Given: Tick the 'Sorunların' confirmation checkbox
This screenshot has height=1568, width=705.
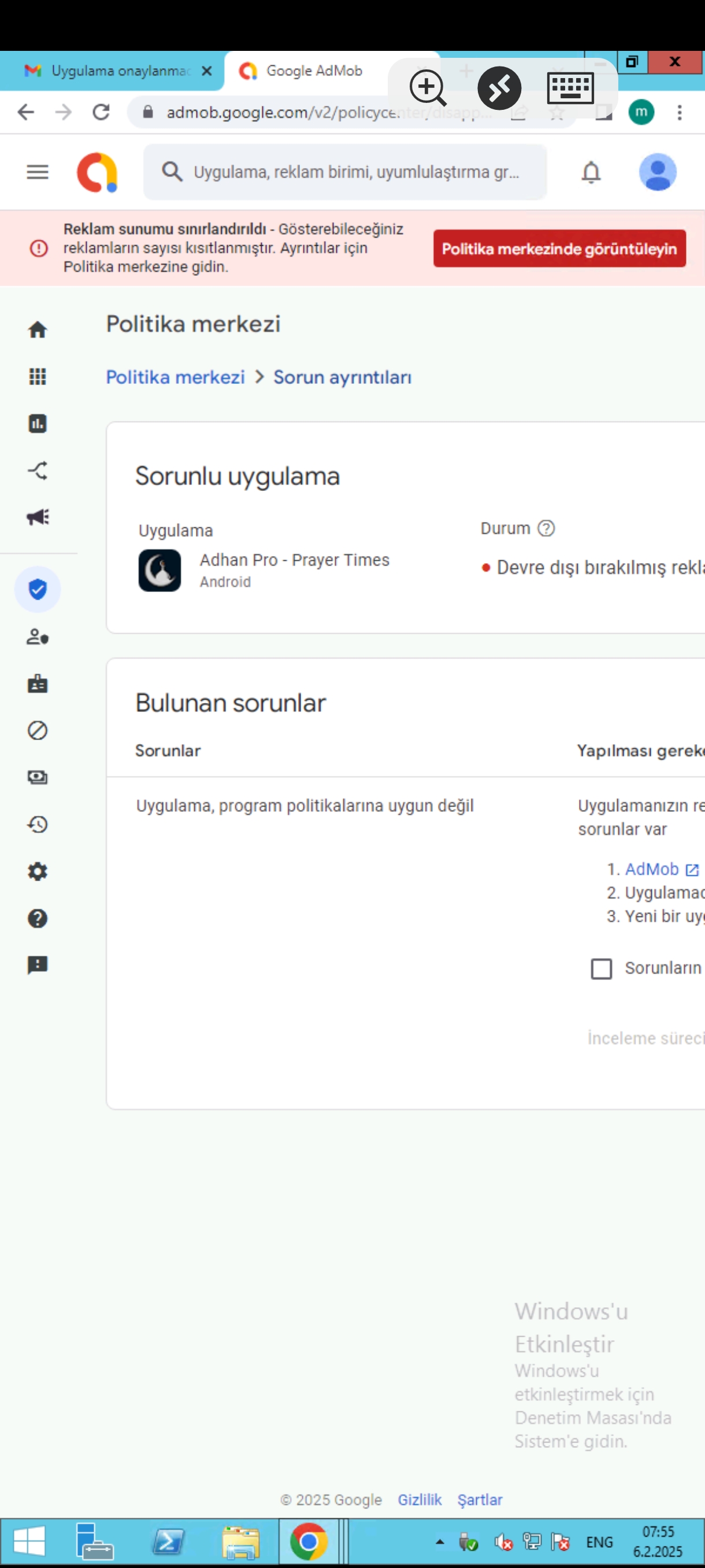Looking at the screenshot, I should pos(601,968).
